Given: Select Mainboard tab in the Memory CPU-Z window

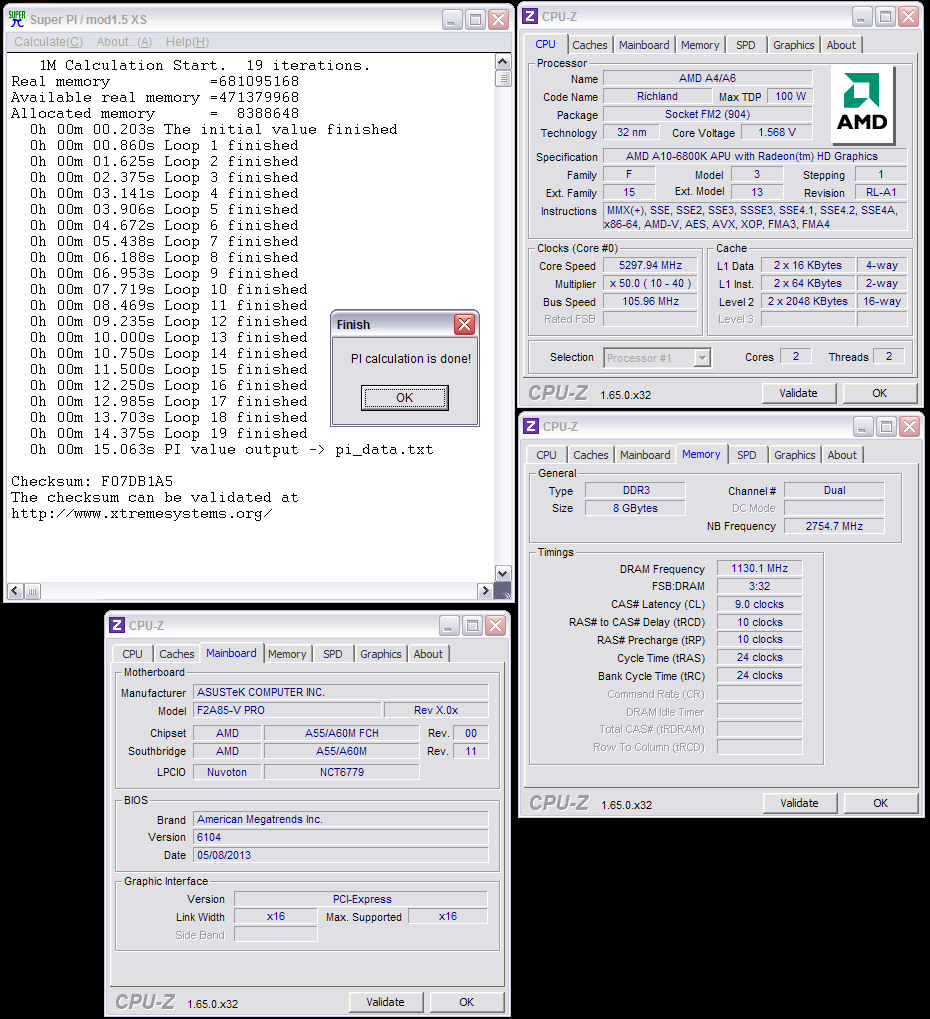Looking at the screenshot, I should click(x=645, y=455).
